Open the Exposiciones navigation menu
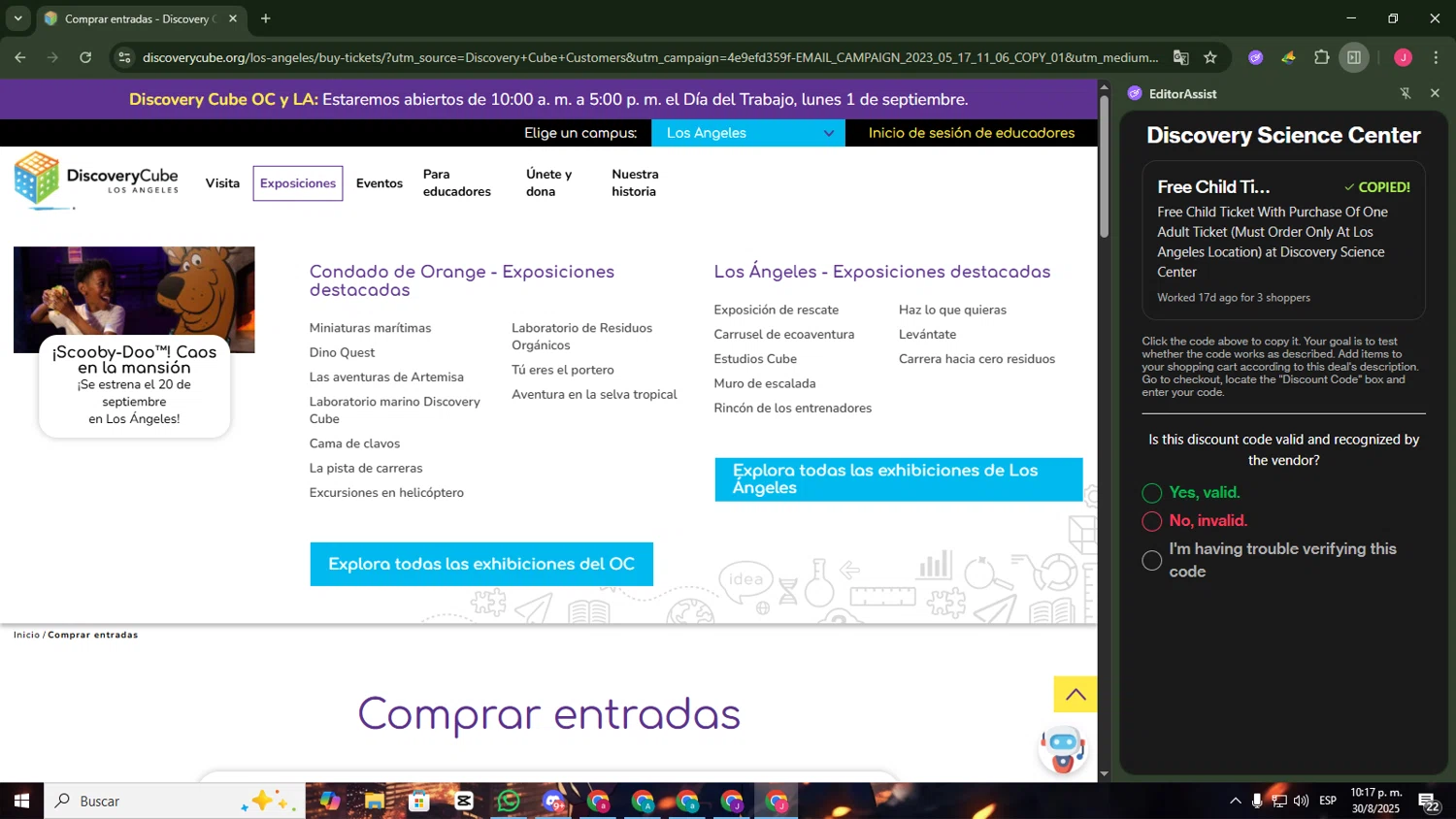 tap(298, 183)
